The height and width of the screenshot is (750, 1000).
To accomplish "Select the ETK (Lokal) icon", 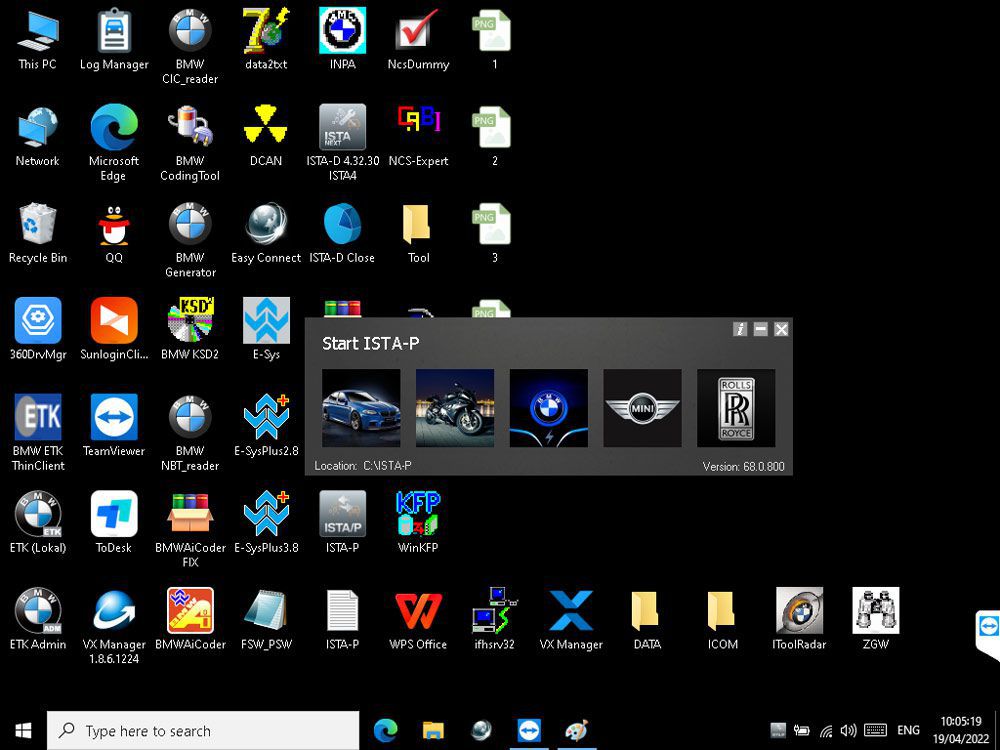I will pyautogui.click(x=38, y=523).
